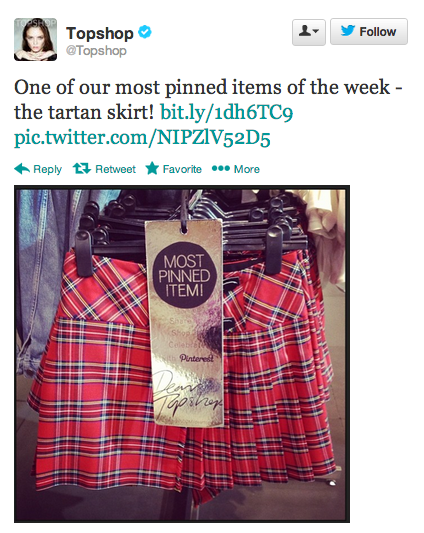Click the blue verified badge beside Topshop

point(145,33)
